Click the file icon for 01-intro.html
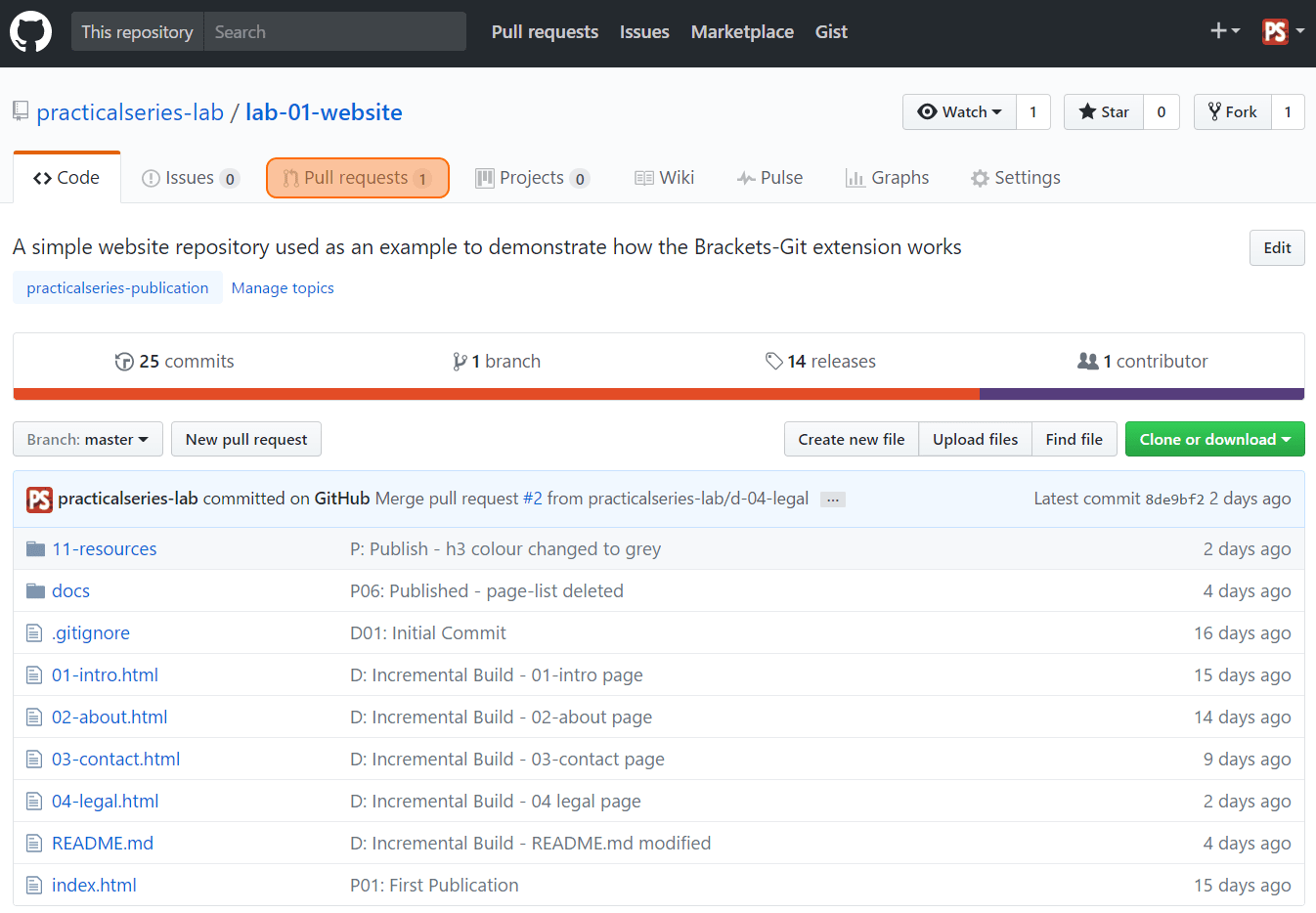Screen dimensions: 1316x913 [x=34, y=675]
